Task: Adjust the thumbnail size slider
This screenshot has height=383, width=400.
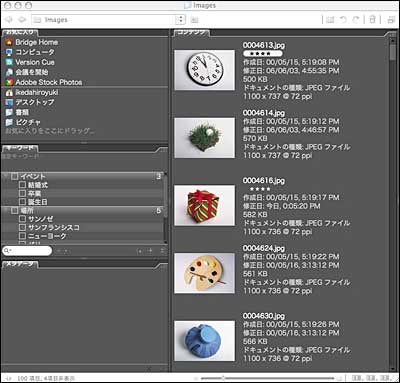Action: pyautogui.click(x=223, y=378)
